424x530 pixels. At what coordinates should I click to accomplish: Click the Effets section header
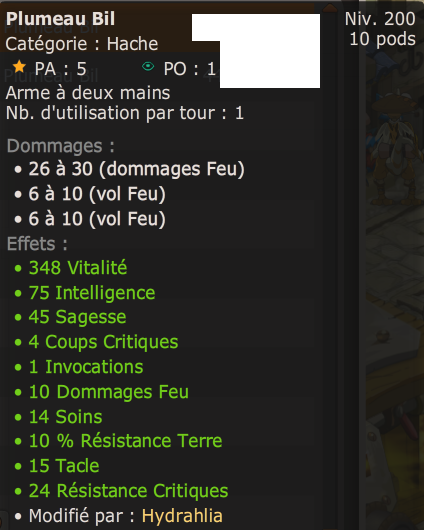tap(37, 244)
